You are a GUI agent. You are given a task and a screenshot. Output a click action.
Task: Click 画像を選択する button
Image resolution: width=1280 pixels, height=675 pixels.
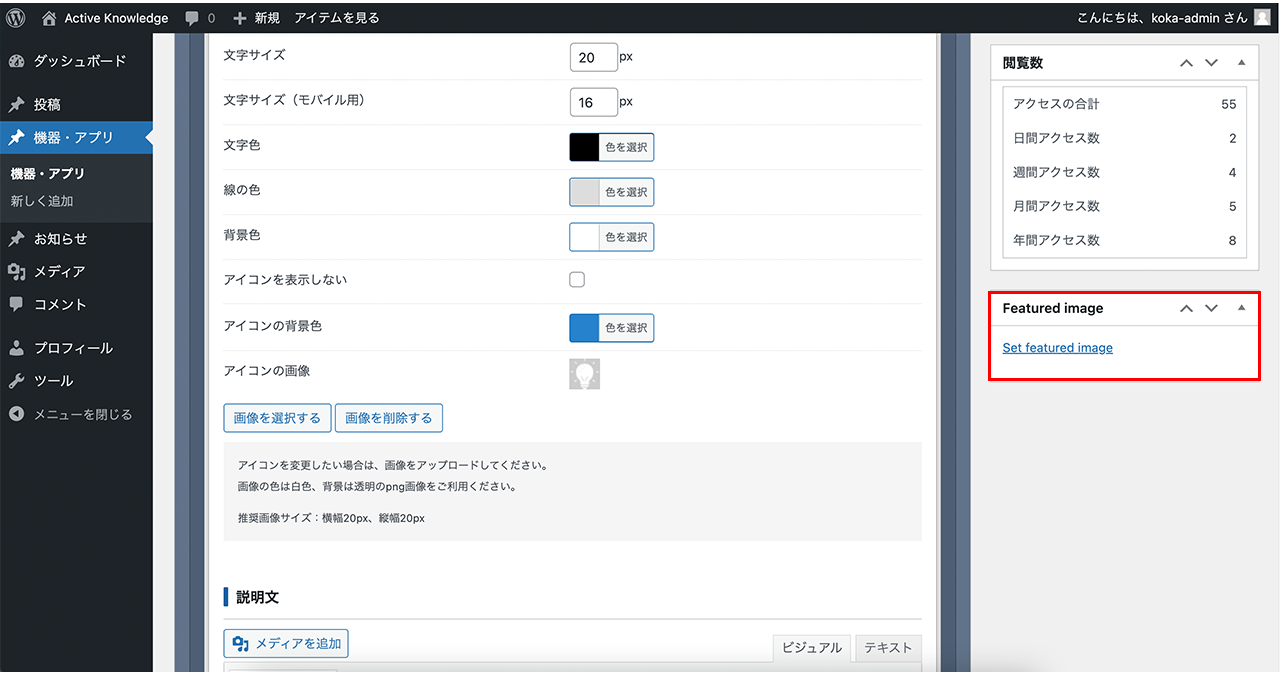click(277, 418)
